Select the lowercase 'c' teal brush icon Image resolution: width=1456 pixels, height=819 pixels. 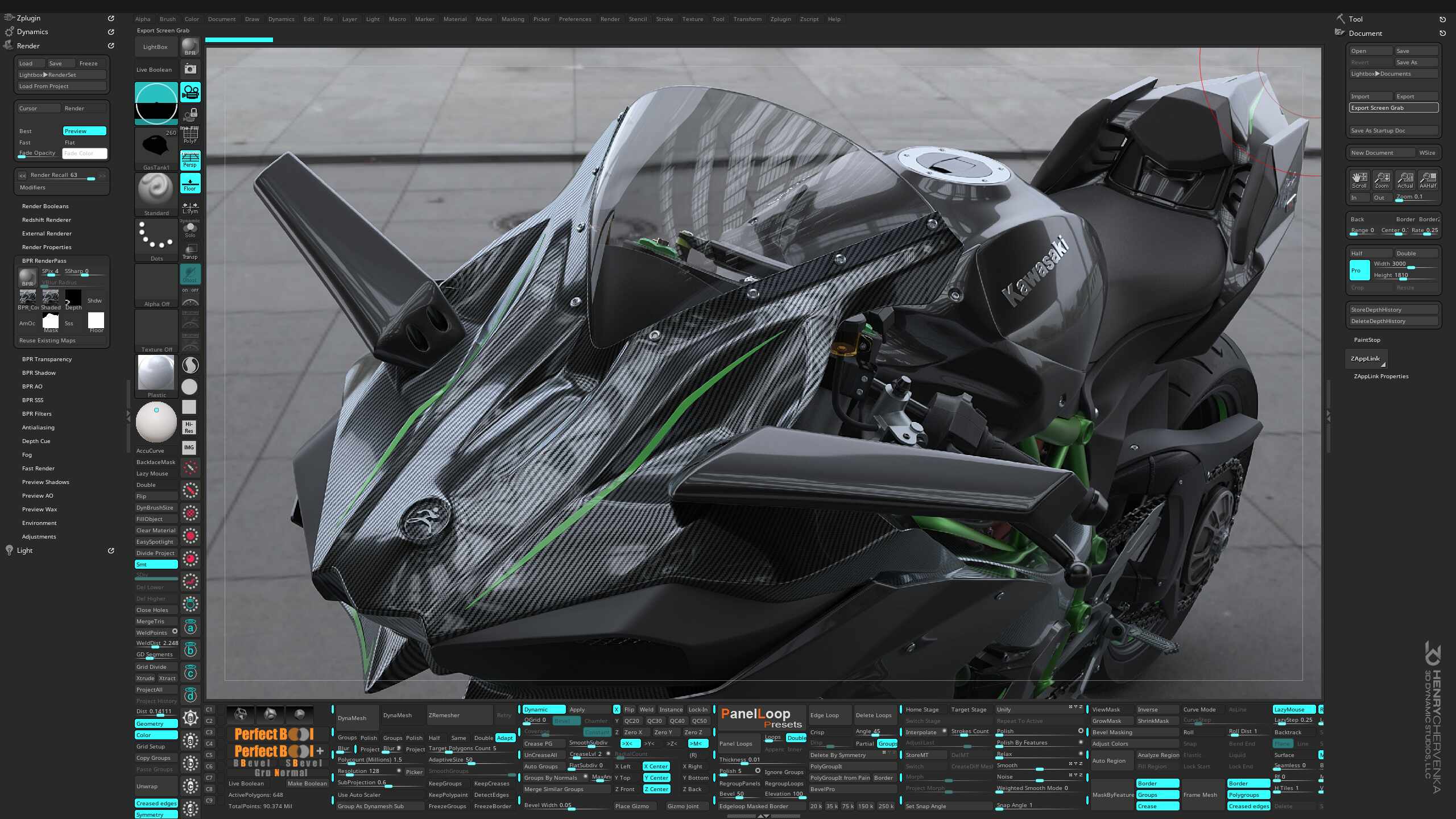(191, 673)
